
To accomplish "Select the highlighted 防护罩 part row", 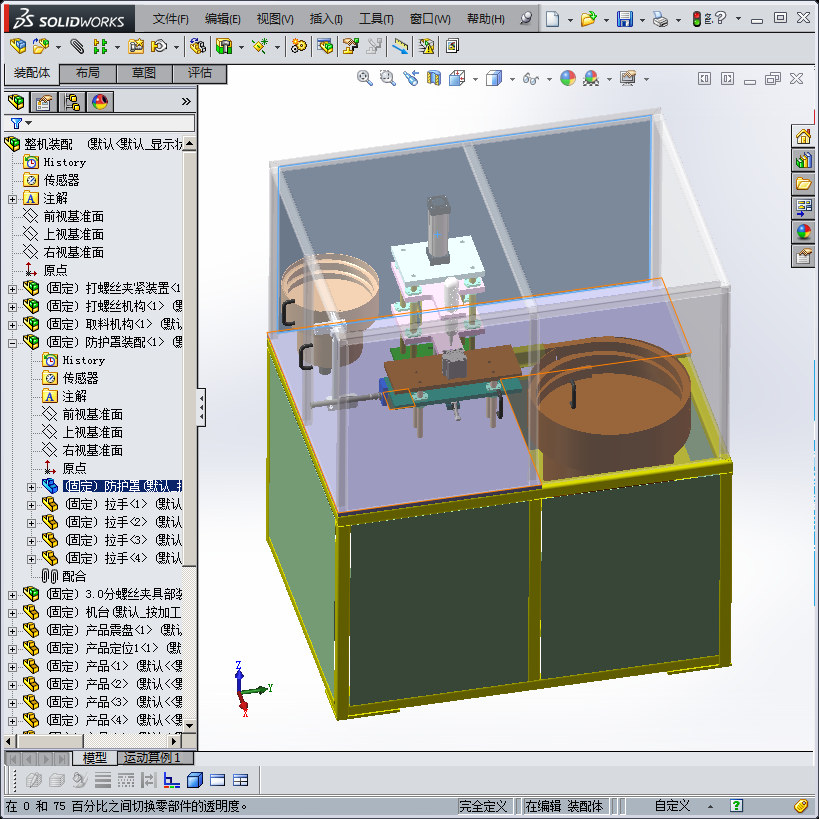I will (x=122, y=486).
